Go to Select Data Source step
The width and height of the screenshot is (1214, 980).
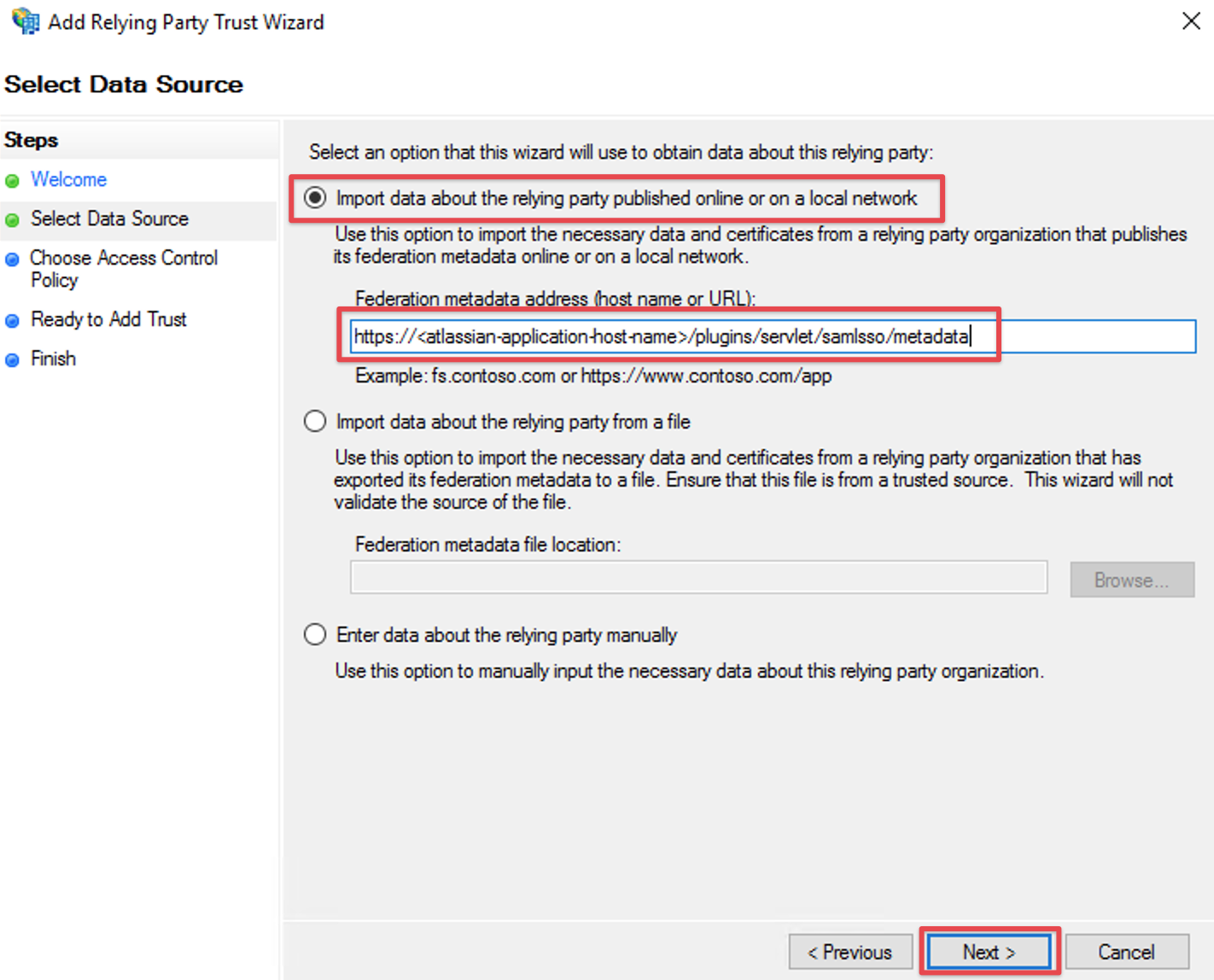(109, 219)
